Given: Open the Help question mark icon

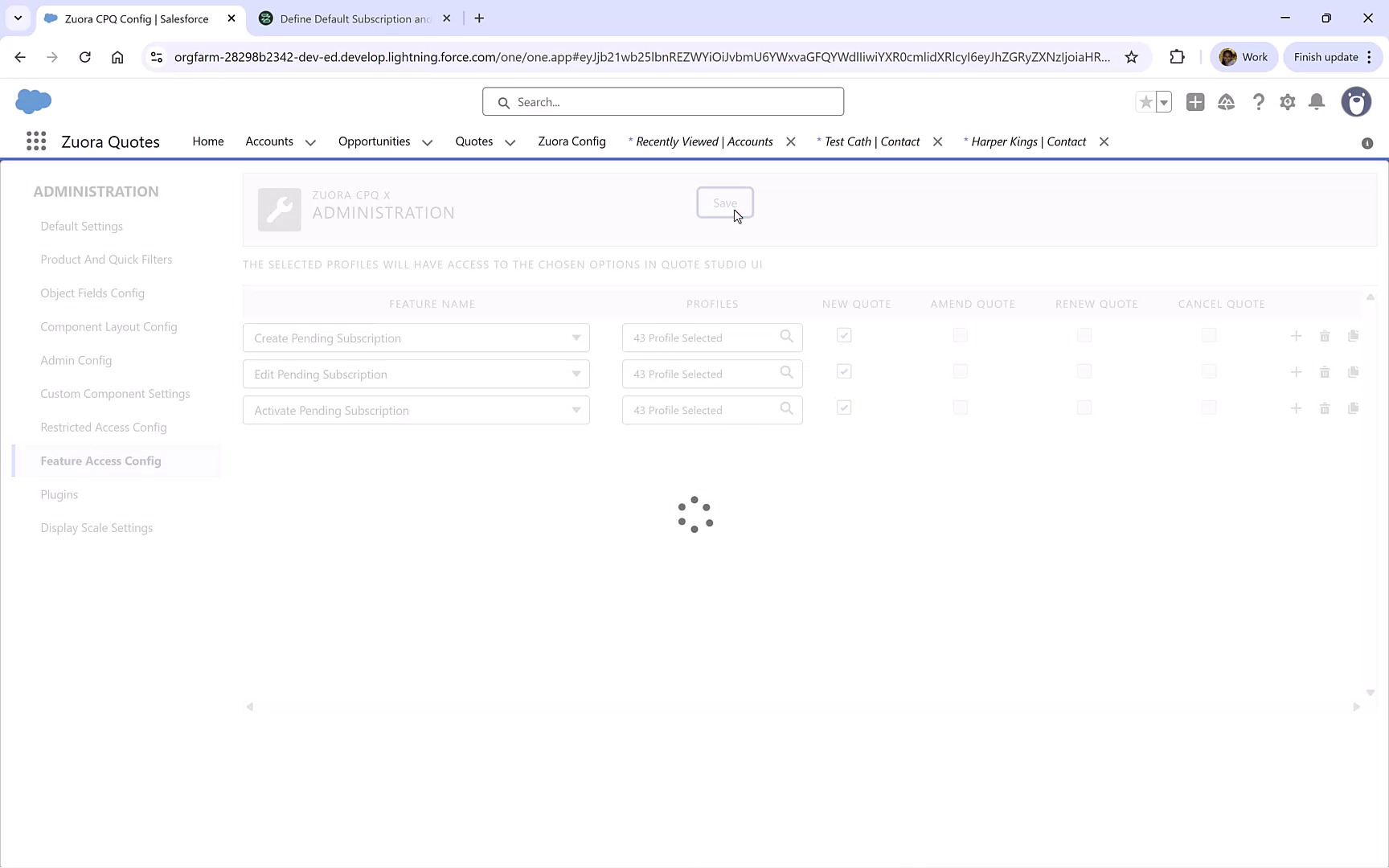Looking at the screenshot, I should (x=1258, y=102).
